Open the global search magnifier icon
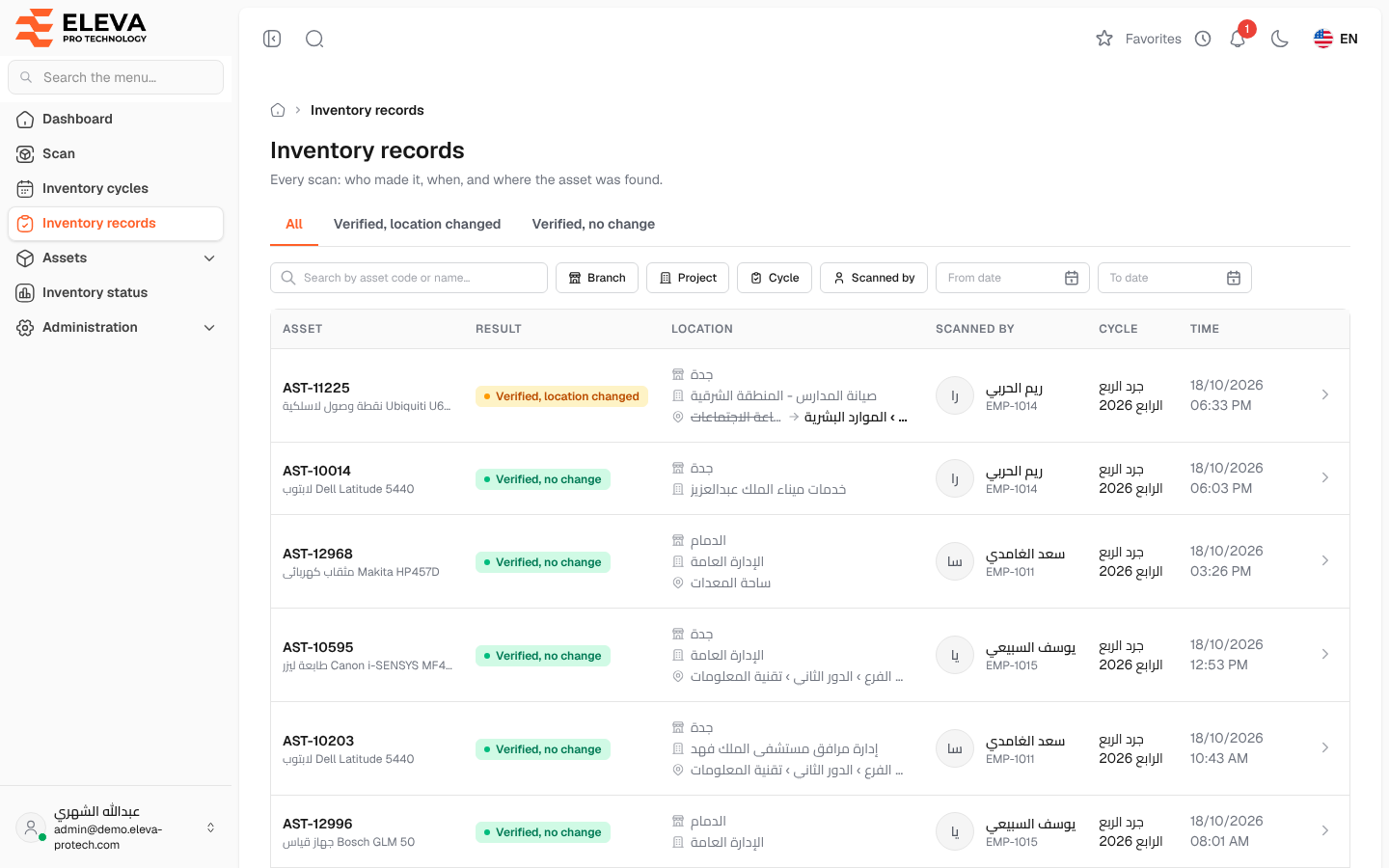This screenshot has width=1389, height=868. [314, 39]
